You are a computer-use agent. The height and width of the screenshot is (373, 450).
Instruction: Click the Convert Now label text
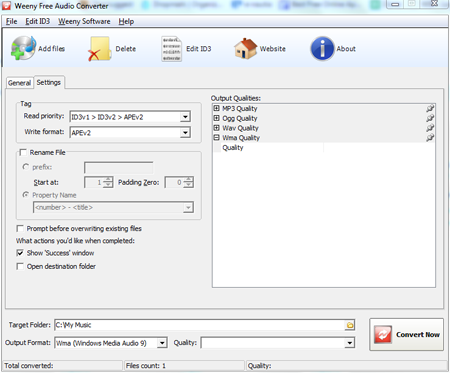point(418,335)
